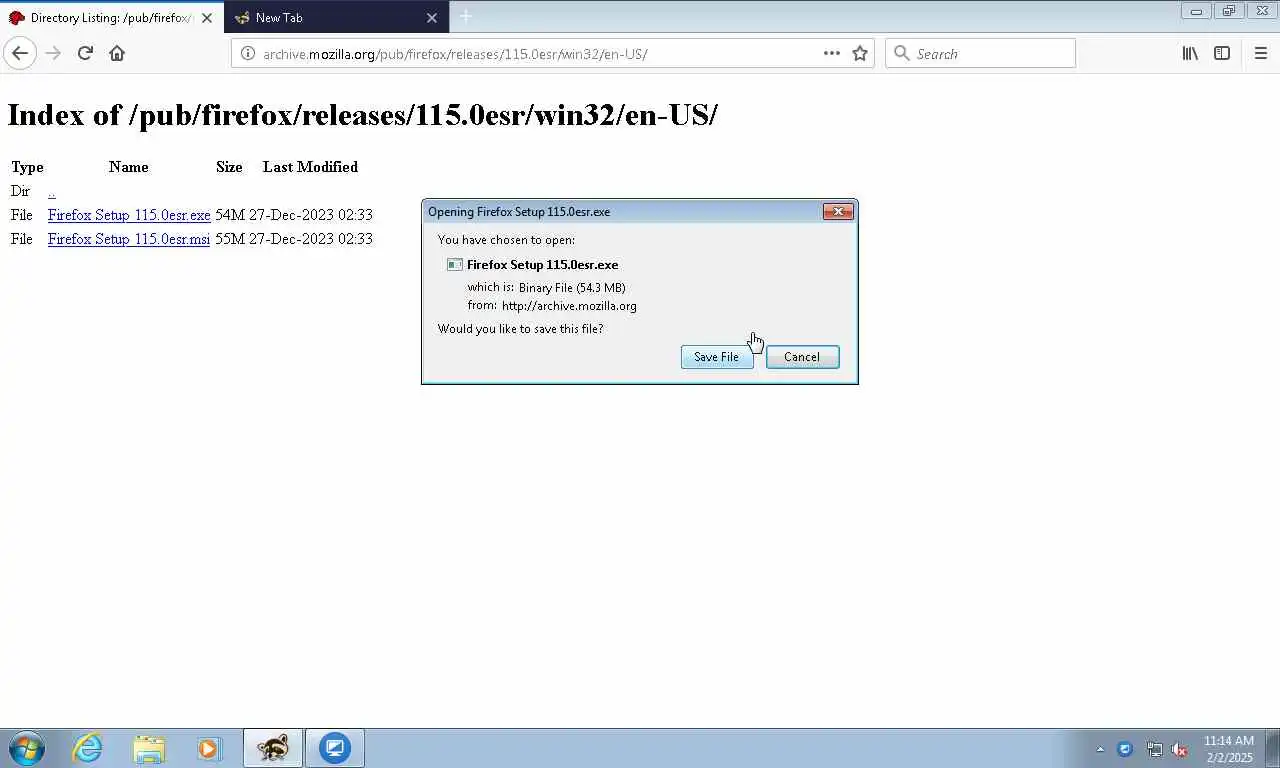The height and width of the screenshot is (768, 1280).
Task: Click the 'Type' column header
Action: [x=27, y=167]
